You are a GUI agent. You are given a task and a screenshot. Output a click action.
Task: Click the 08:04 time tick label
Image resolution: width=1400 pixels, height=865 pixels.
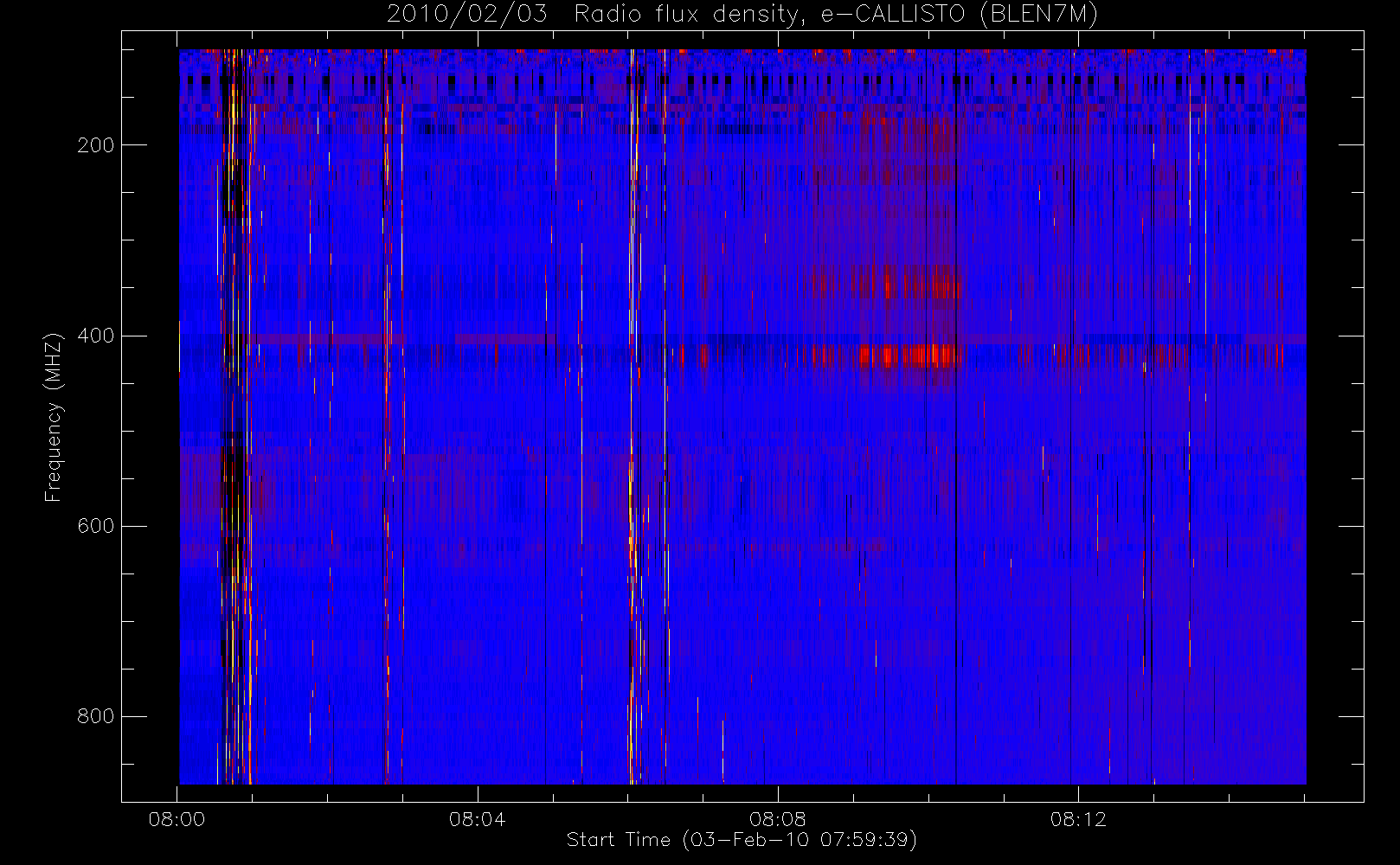477,819
